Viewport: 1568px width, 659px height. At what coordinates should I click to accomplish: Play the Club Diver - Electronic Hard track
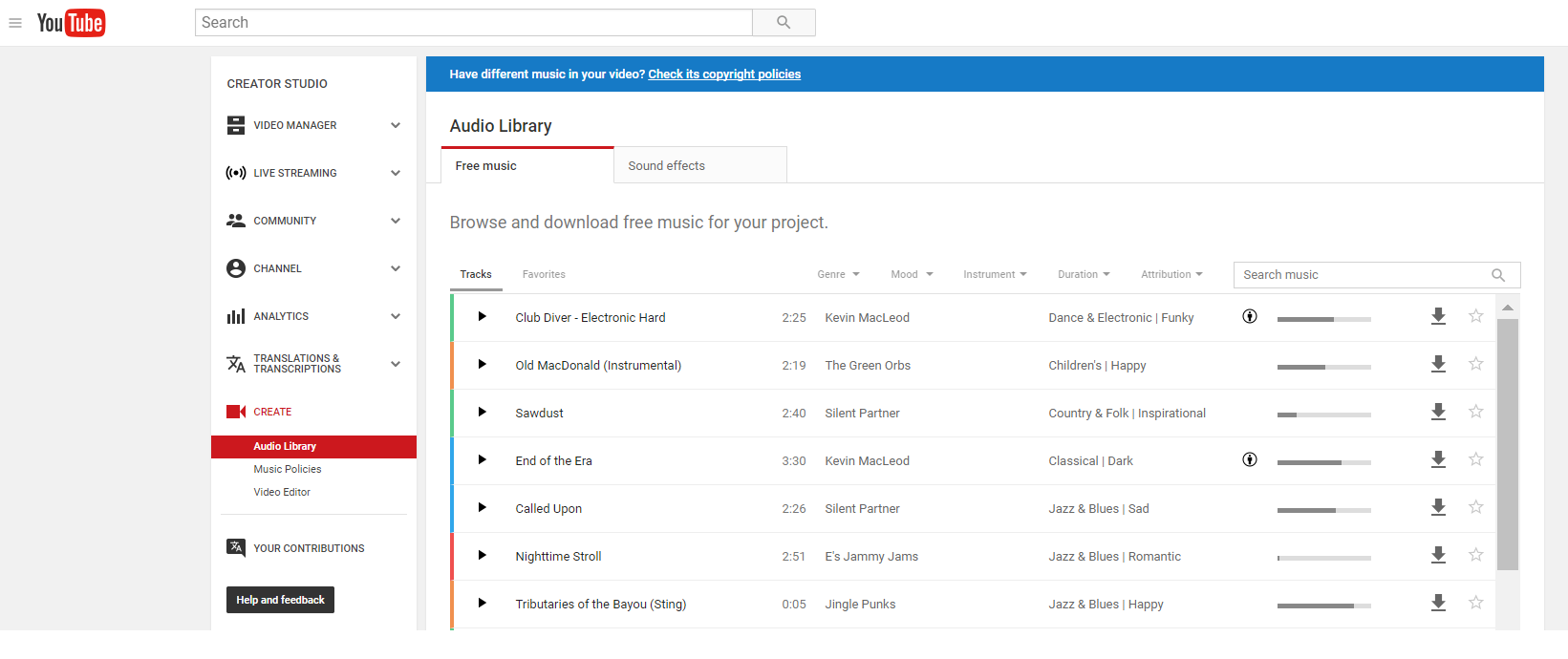482,316
